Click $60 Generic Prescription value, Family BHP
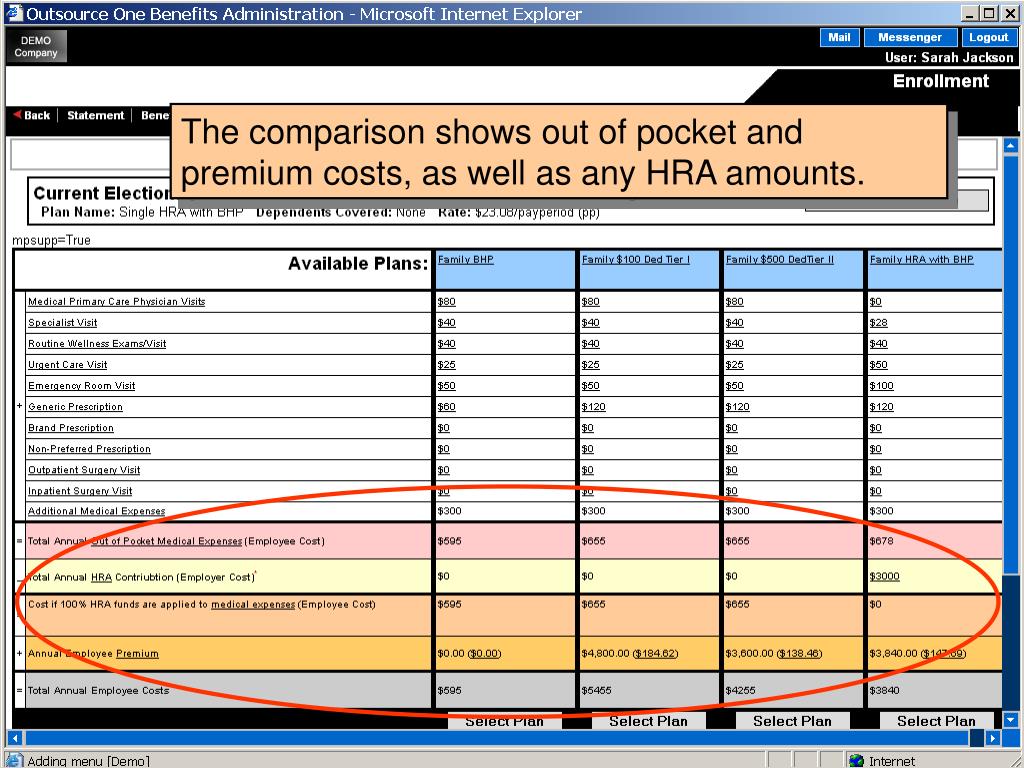 447,407
